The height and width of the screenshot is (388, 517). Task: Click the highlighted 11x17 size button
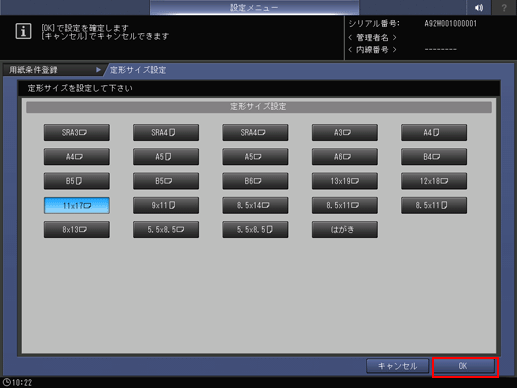[x=77, y=205]
